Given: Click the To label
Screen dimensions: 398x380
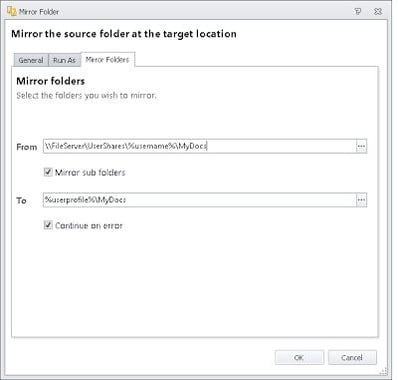Looking at the screenshot, I should coord(21,201).
